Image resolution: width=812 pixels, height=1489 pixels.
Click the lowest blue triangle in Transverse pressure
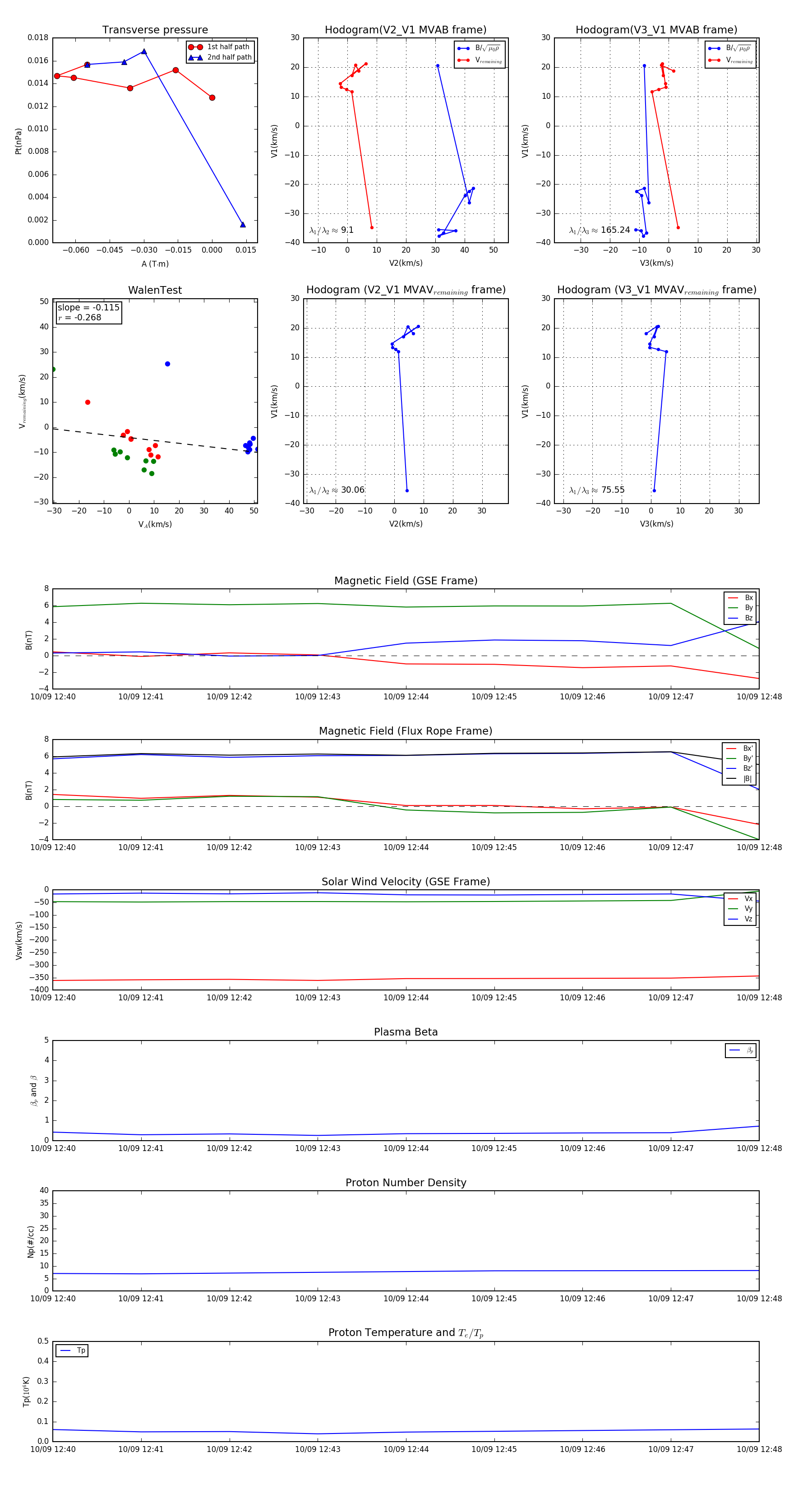point(243,224)
